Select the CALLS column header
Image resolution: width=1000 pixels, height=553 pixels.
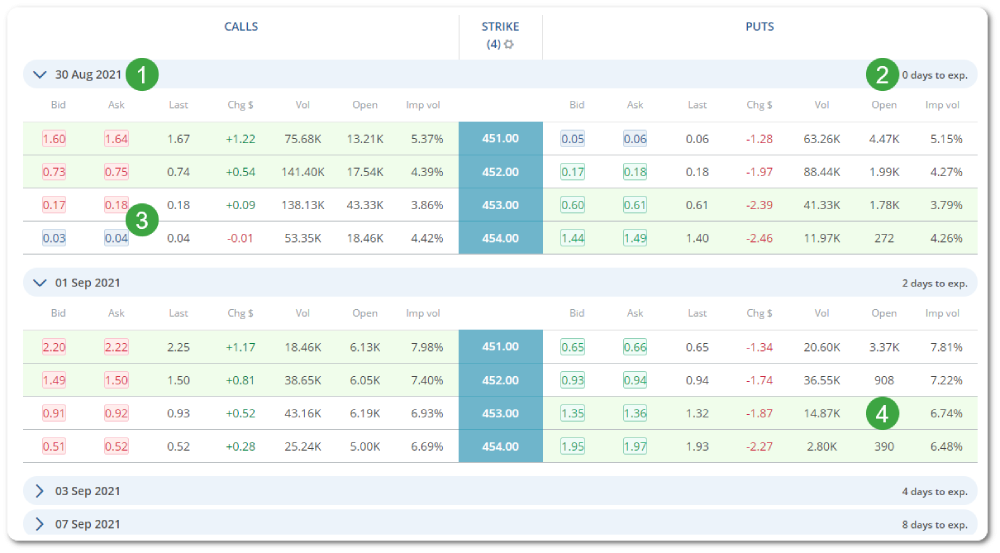pyautogui.click(x=240, y=27)
